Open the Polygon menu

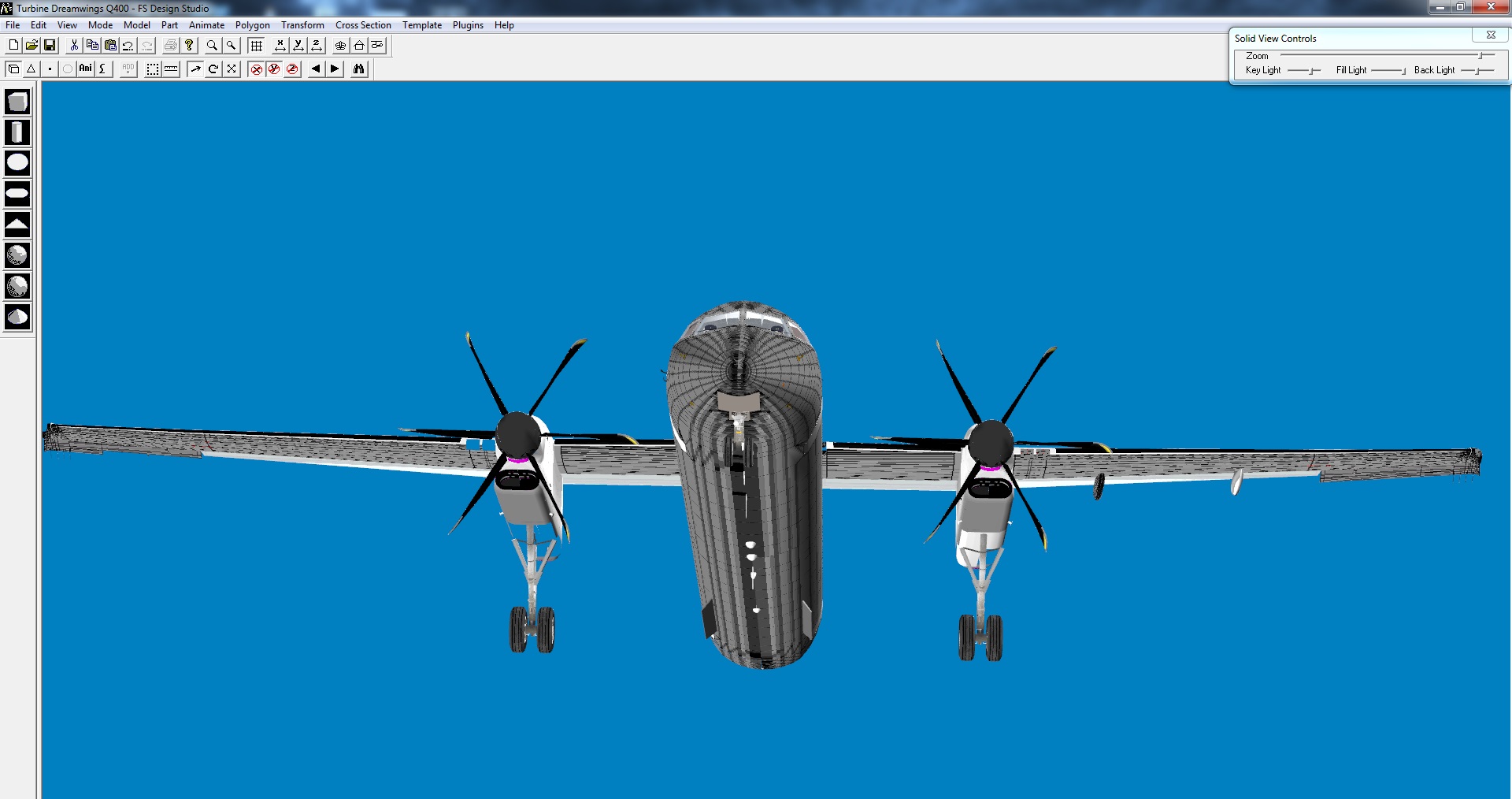pyautogui.click(x=252, y=25)
